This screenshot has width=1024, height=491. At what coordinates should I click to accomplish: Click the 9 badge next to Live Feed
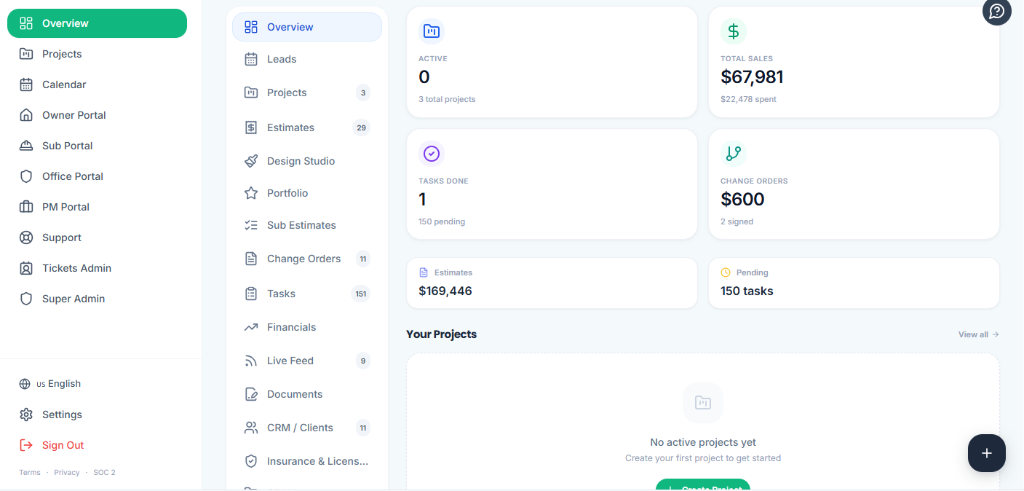(x=362, y=360)
